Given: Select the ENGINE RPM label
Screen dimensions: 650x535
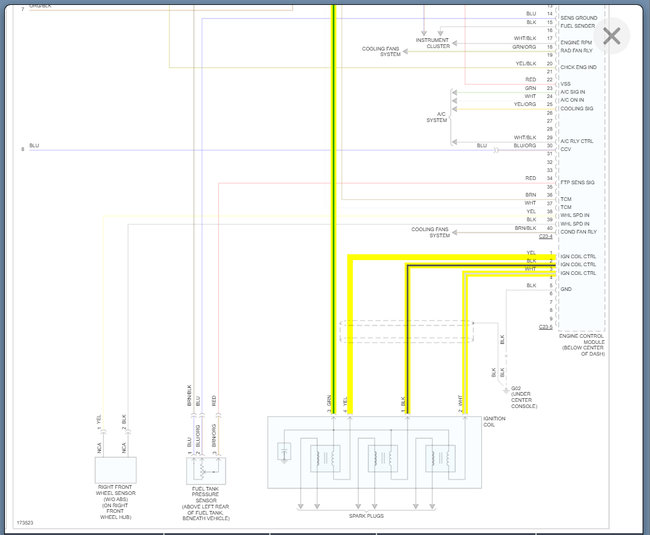Looking at the screenshot, I should pos(576,43).
